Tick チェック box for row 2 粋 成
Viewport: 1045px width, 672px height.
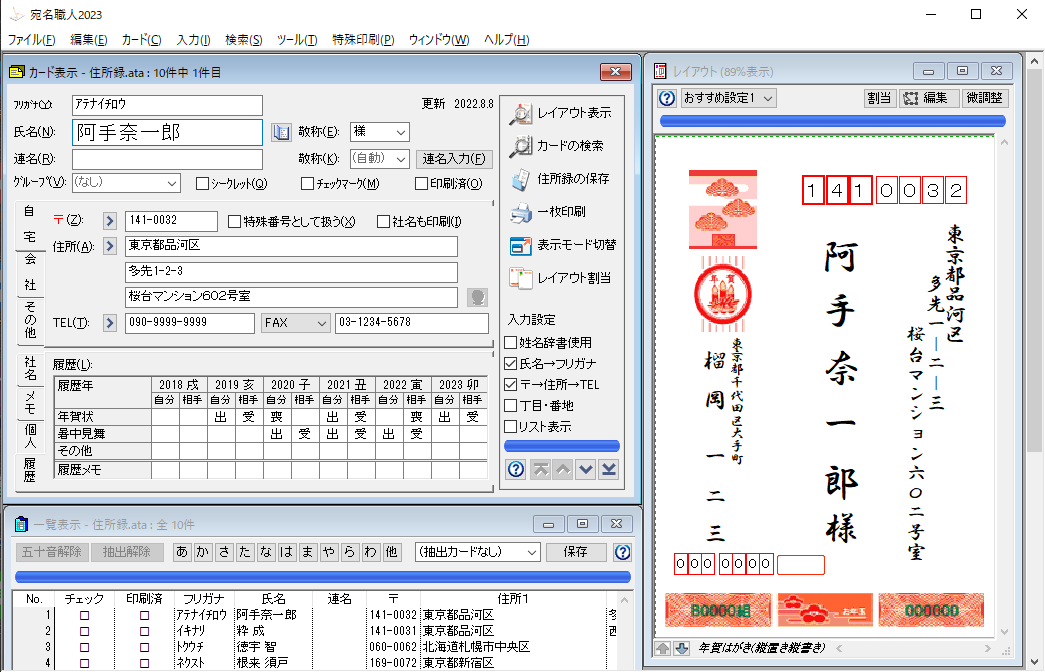point(84,631)
